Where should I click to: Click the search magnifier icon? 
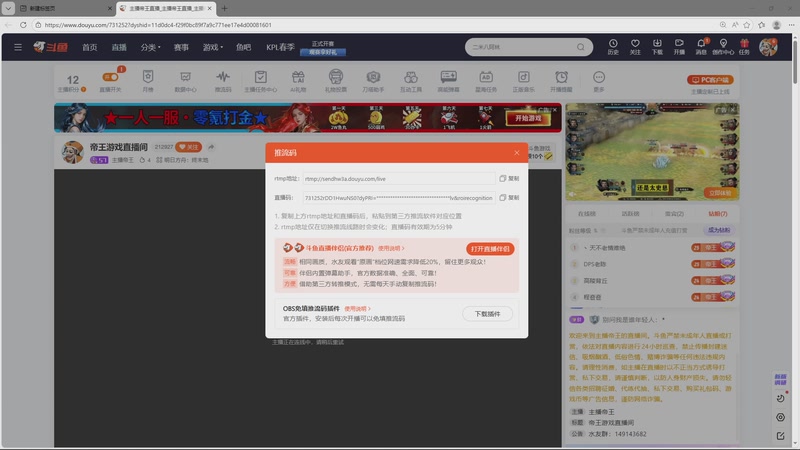click(x=581, y=47)
